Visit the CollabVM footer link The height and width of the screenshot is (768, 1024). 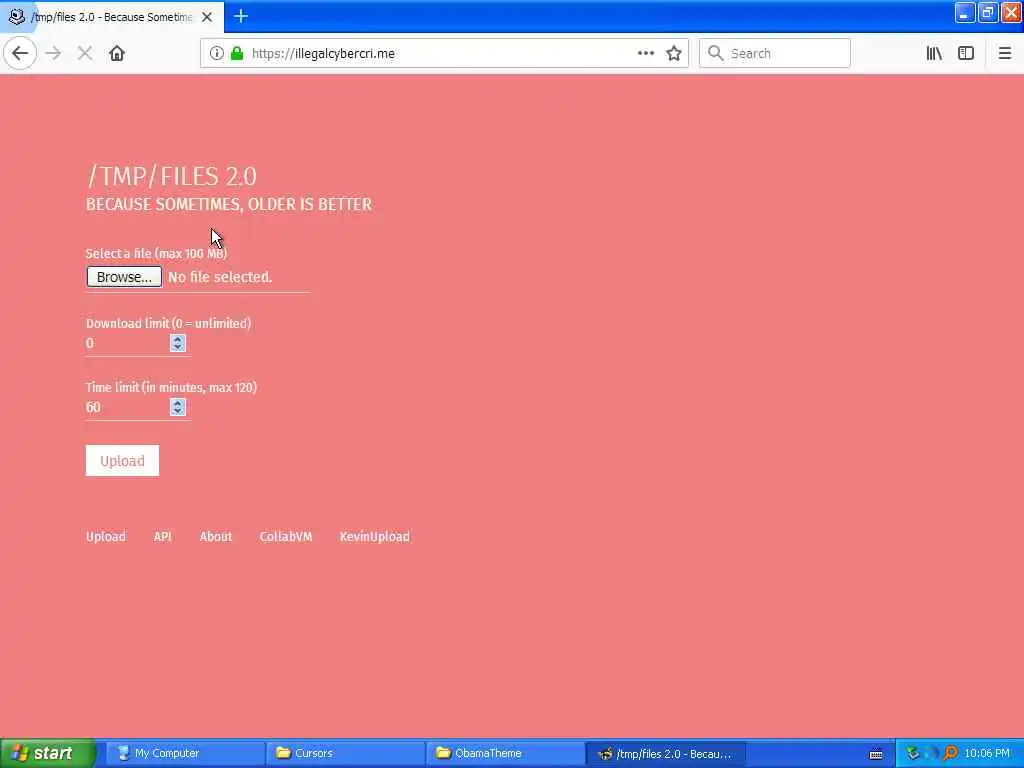pos(286,537)
